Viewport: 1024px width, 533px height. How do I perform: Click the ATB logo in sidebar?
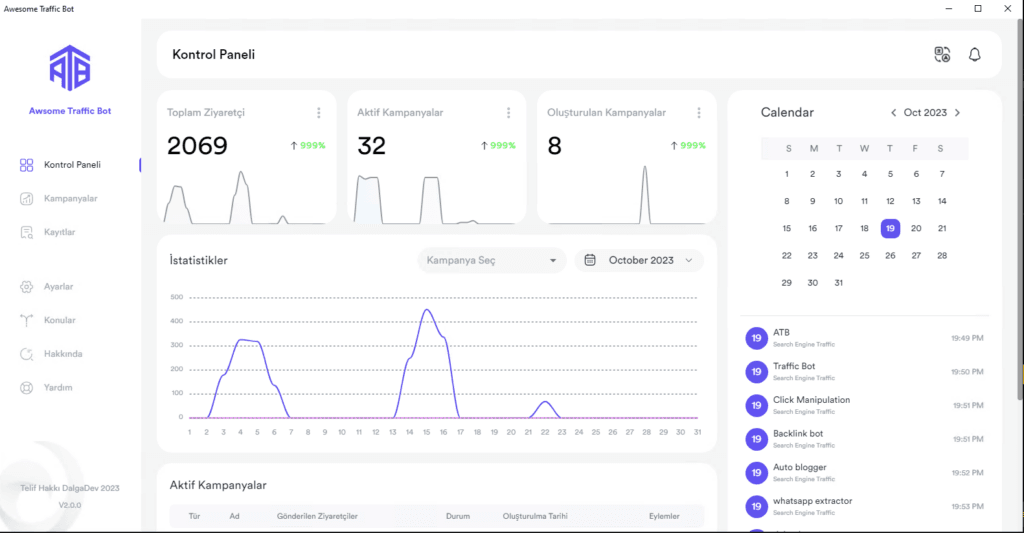click(70, 67)
